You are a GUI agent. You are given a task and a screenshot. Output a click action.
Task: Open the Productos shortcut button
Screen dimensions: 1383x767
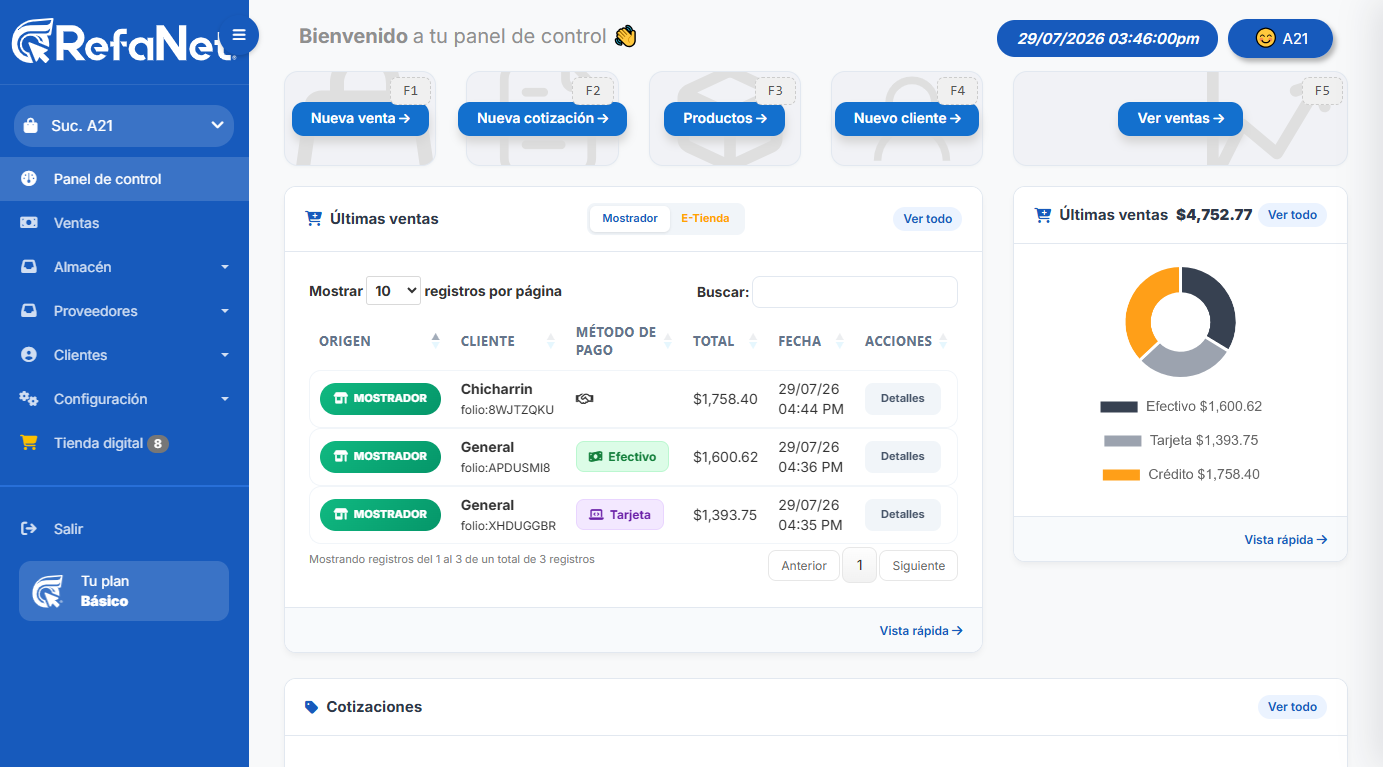click(725, 119)
